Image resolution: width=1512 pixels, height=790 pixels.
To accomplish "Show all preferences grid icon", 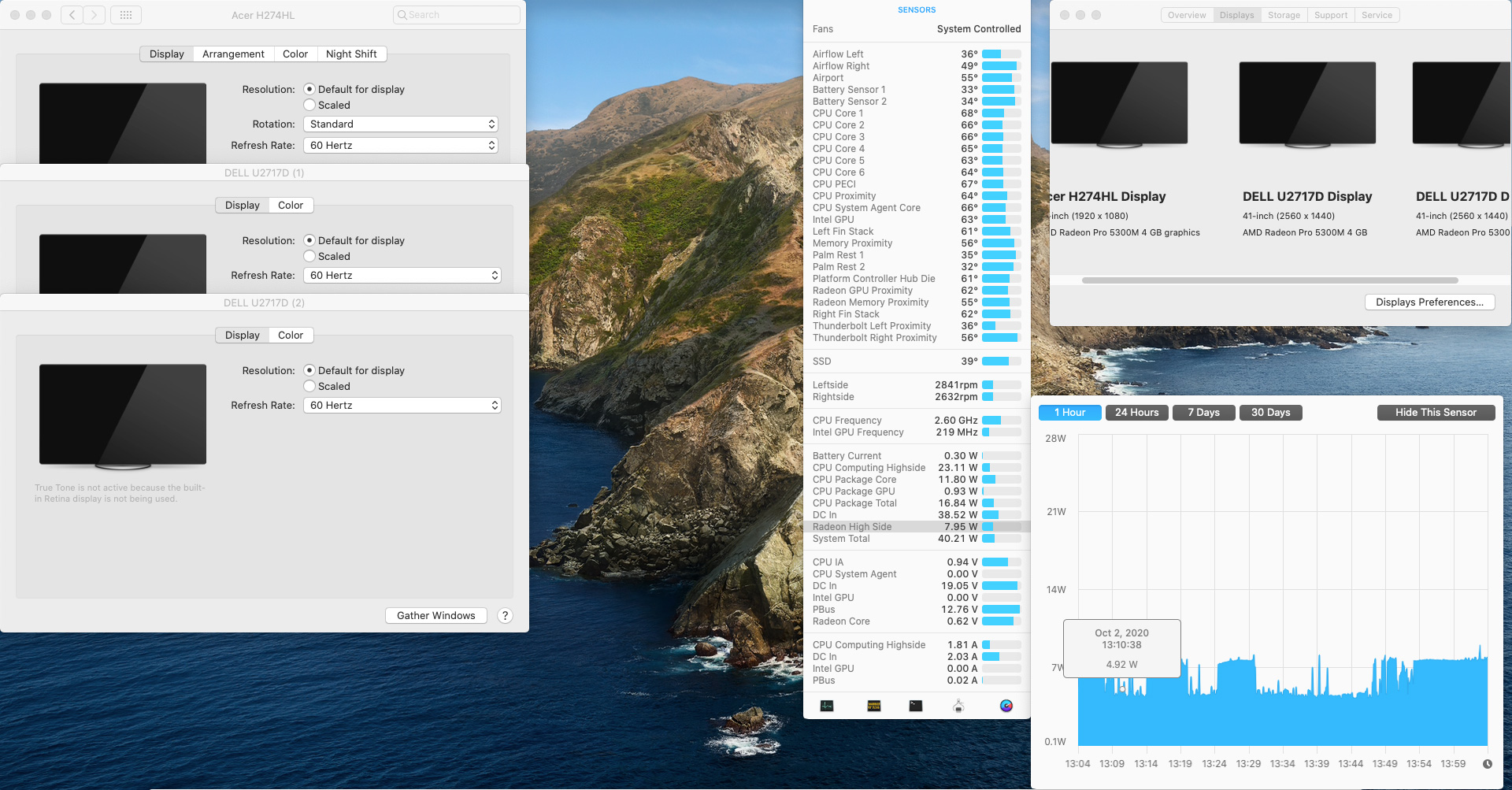I will (x=126, y=15).
